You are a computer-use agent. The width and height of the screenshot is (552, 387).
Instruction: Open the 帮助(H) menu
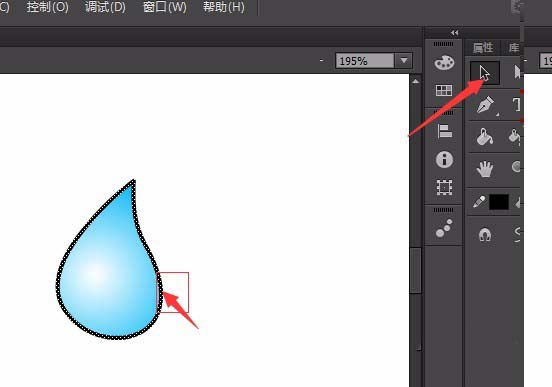(x=224, y=7)
